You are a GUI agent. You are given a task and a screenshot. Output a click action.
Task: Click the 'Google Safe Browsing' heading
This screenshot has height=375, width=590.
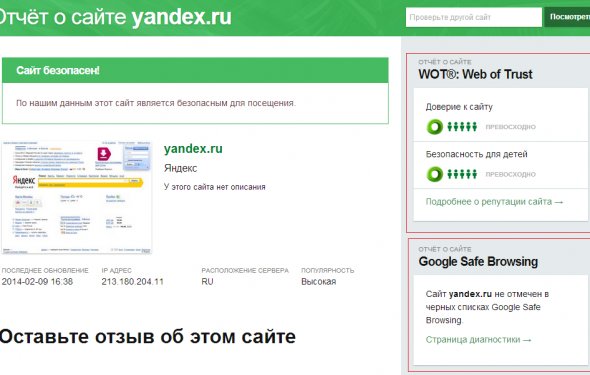(x=478, y=261)
